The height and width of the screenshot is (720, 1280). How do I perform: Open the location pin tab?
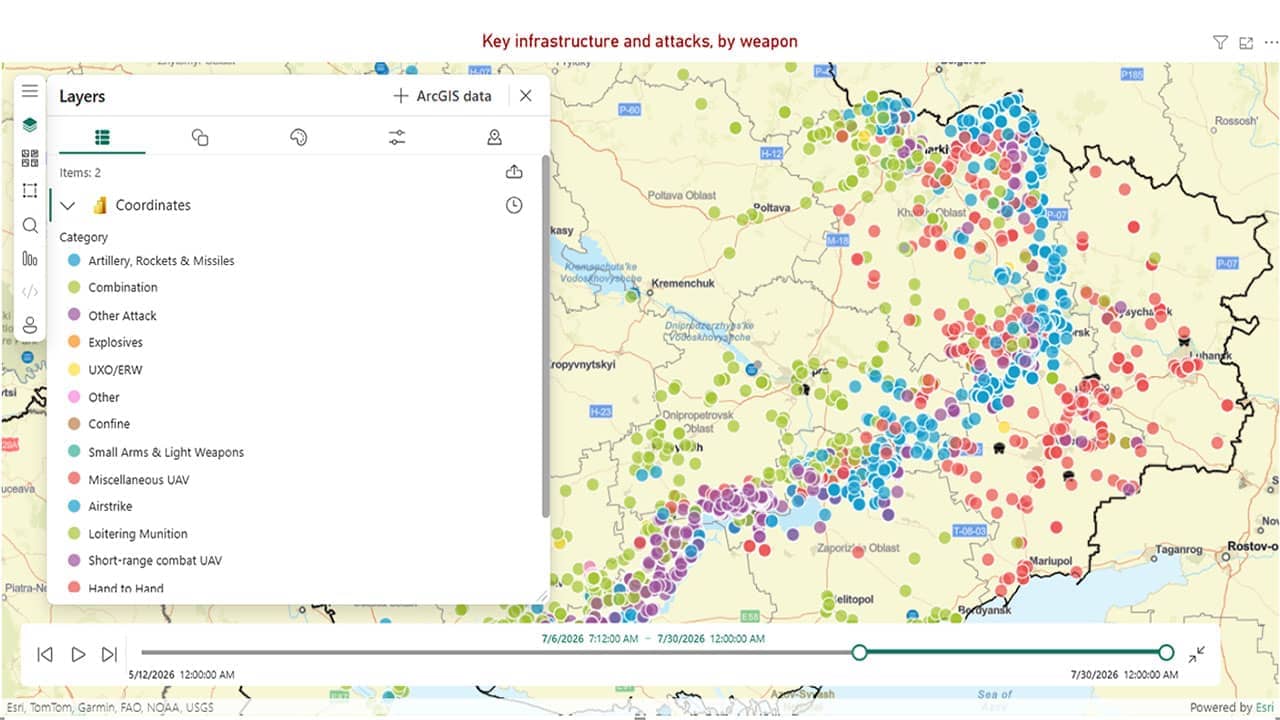click(494, 137)
